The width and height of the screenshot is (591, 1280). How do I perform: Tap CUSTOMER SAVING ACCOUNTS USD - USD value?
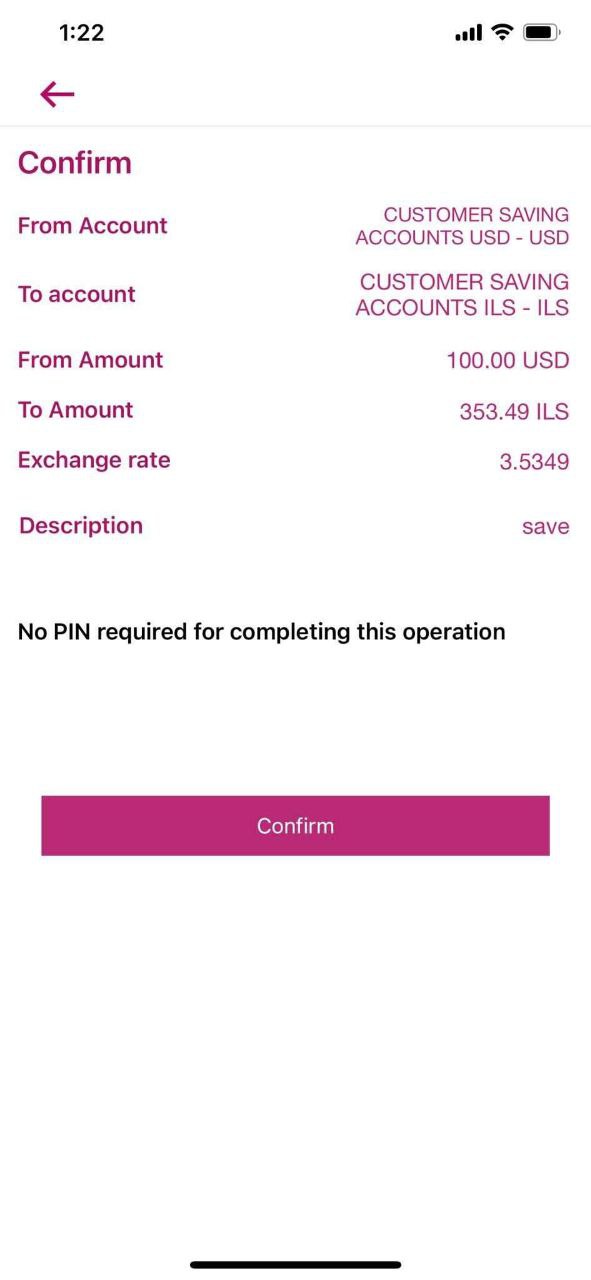tap(462, 226)
